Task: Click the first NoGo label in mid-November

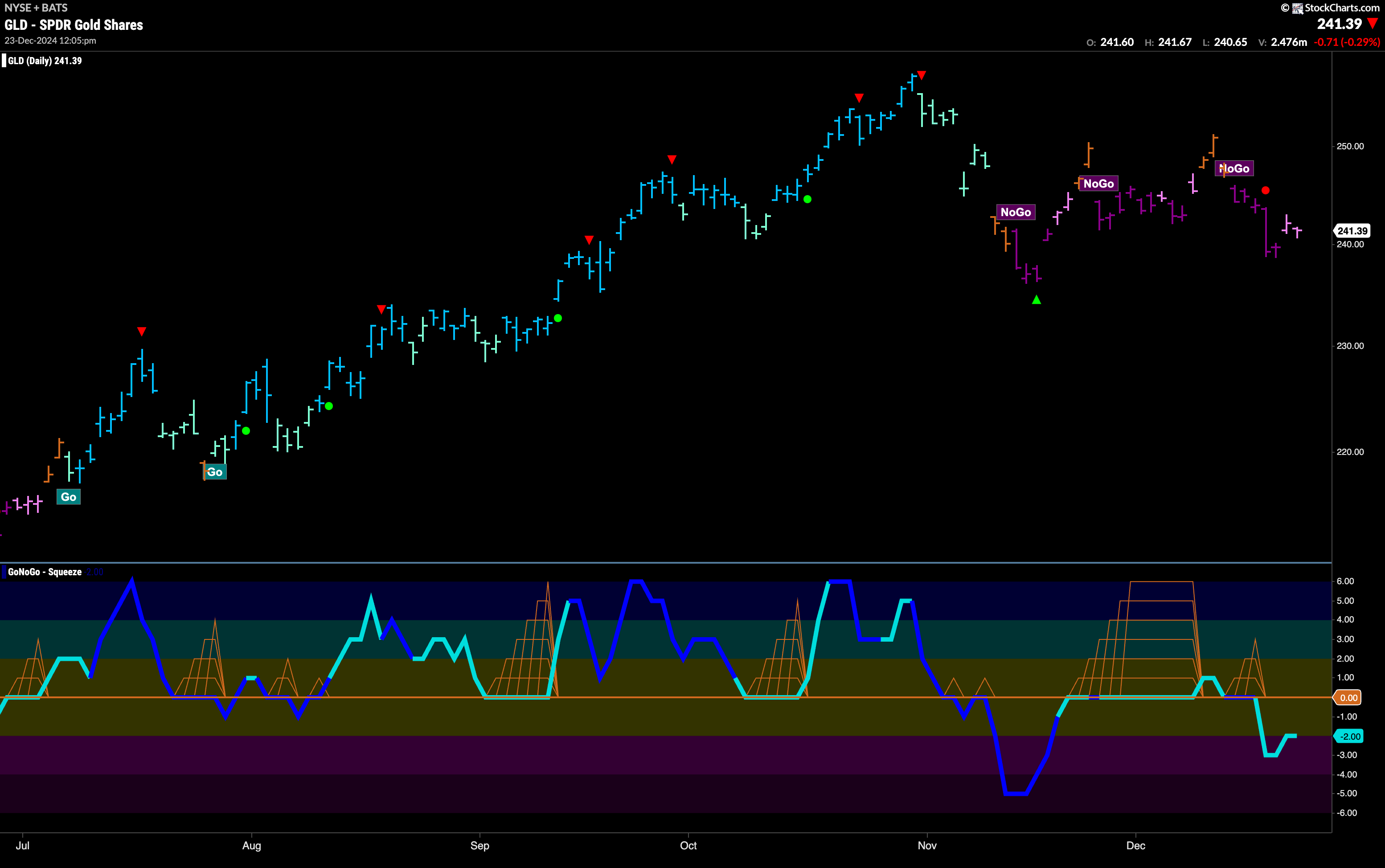Action: (x=1016, y=212)
